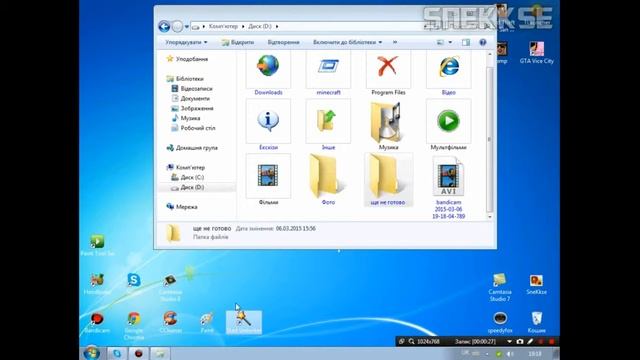Select Уподобання in the navigation pane

(x=187, y=59)
